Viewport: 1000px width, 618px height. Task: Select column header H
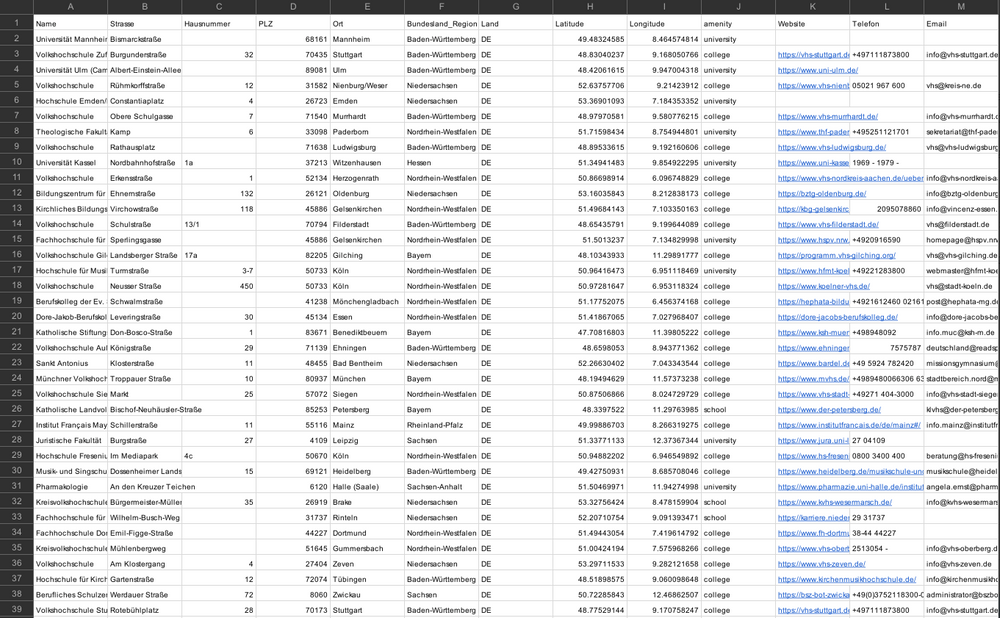pos(590,7)
